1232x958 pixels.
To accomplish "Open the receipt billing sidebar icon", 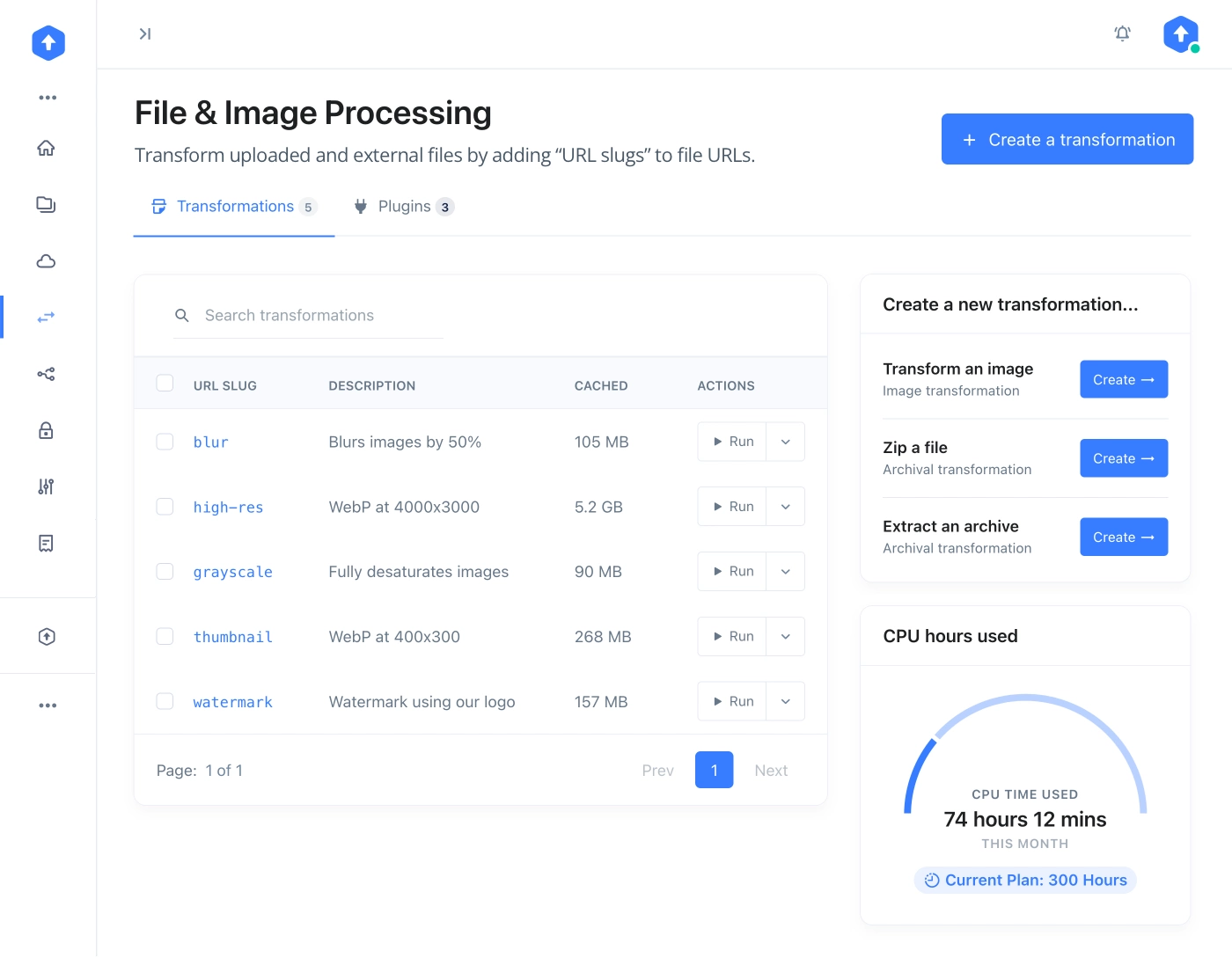I will (x=47, y=543).
